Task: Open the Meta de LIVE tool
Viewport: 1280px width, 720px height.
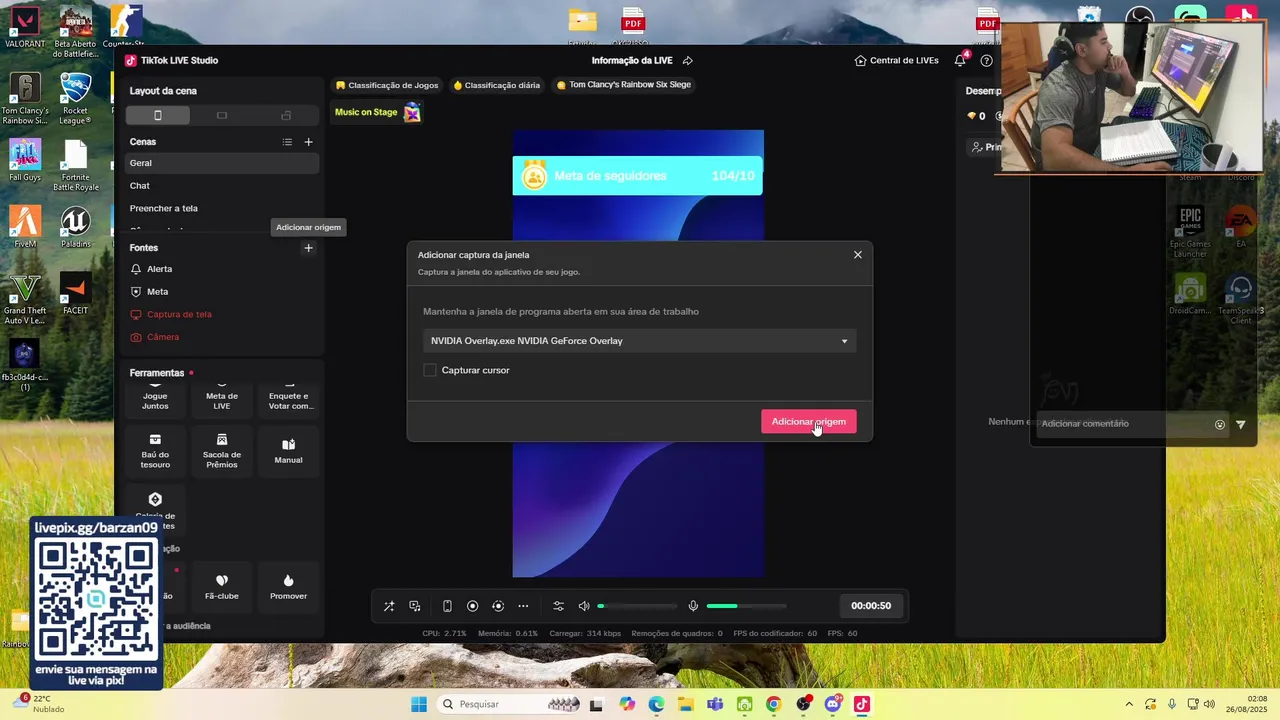Action: point(222,400)
